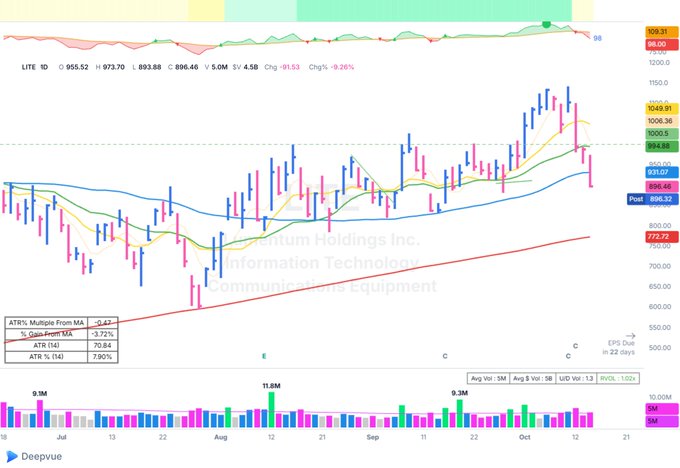This screenshot has height=468, width=680.
Task: Click the U/D Vol : 1.3 box
Action: (x=576, y=379)
